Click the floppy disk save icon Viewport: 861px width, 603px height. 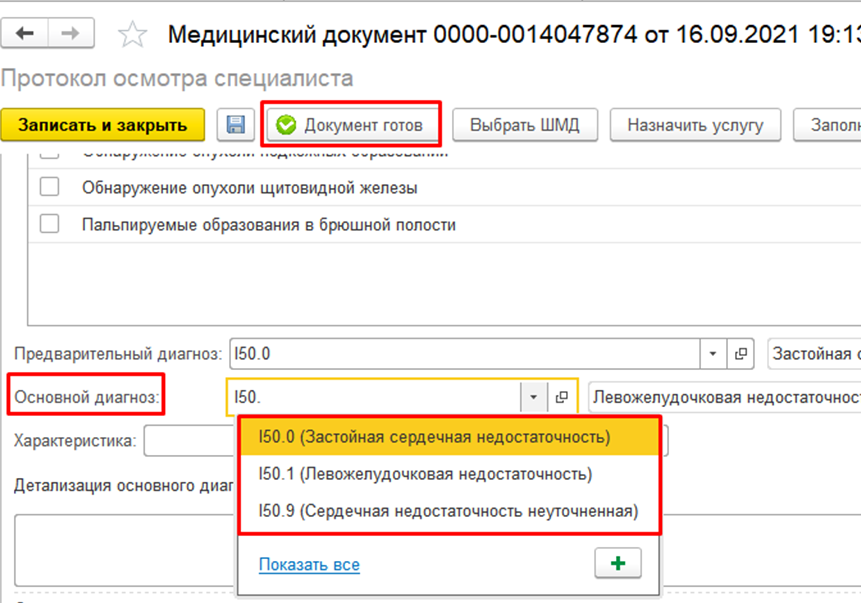pos(236,125)
